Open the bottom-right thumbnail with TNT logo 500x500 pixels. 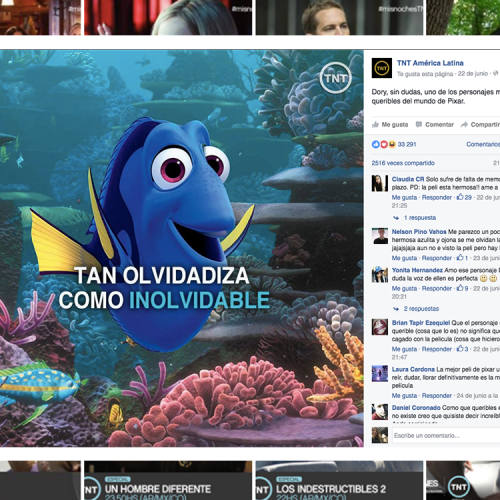[x=463, y=480]
